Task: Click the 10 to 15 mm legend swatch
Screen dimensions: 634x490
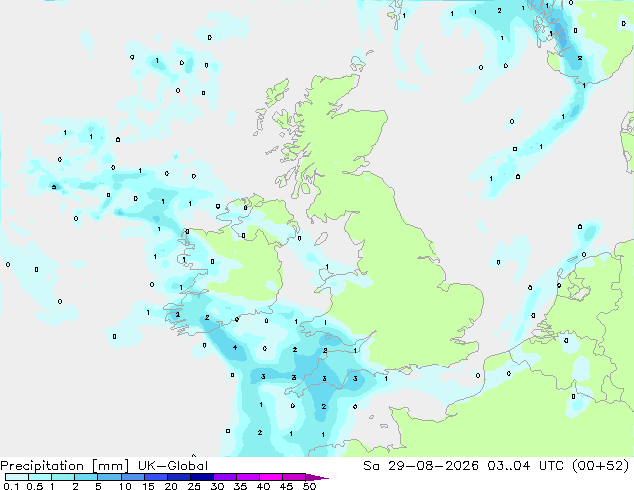Action: point(132,477)
